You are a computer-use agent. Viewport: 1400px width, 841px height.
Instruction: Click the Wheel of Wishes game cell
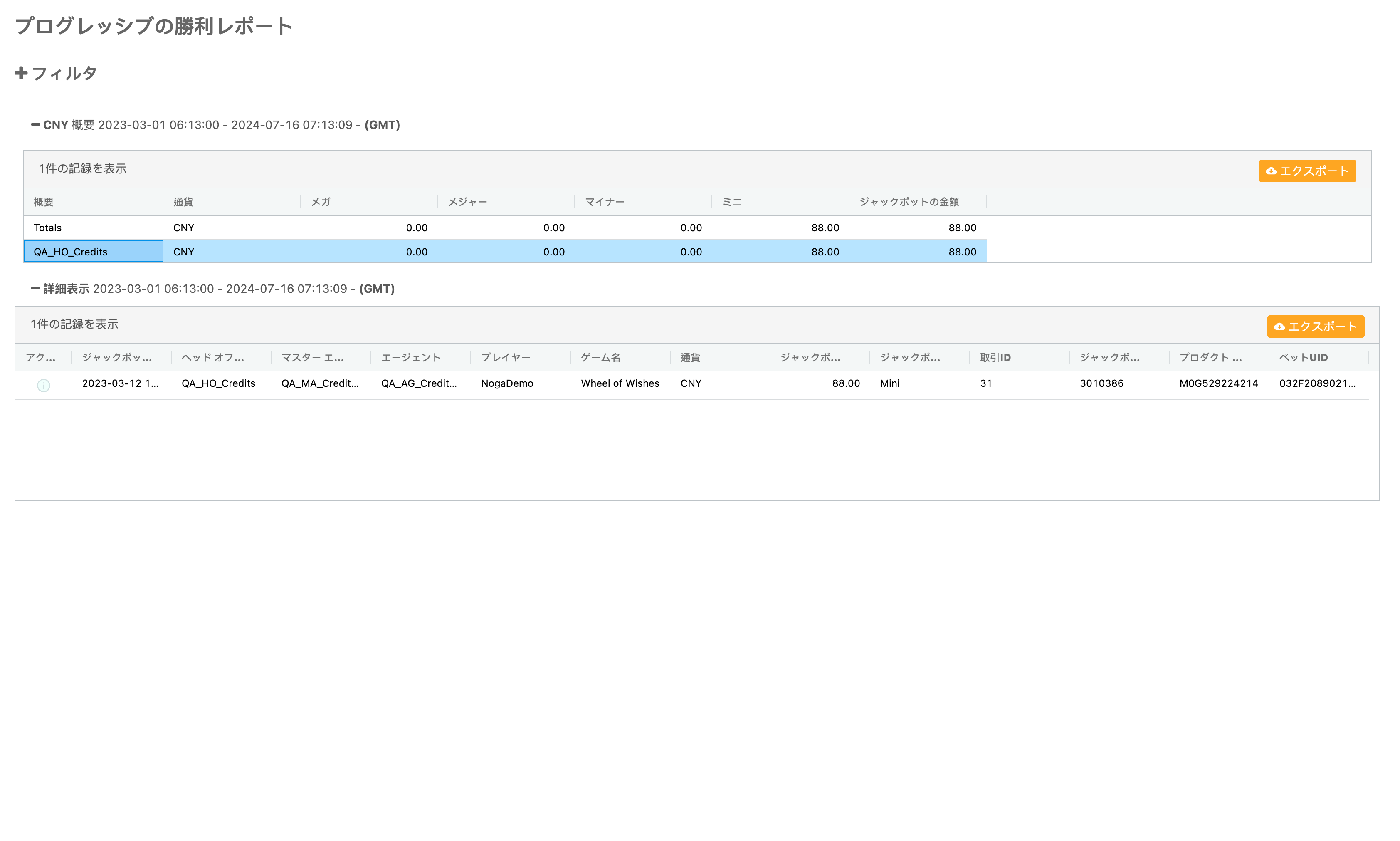[620, 383]
